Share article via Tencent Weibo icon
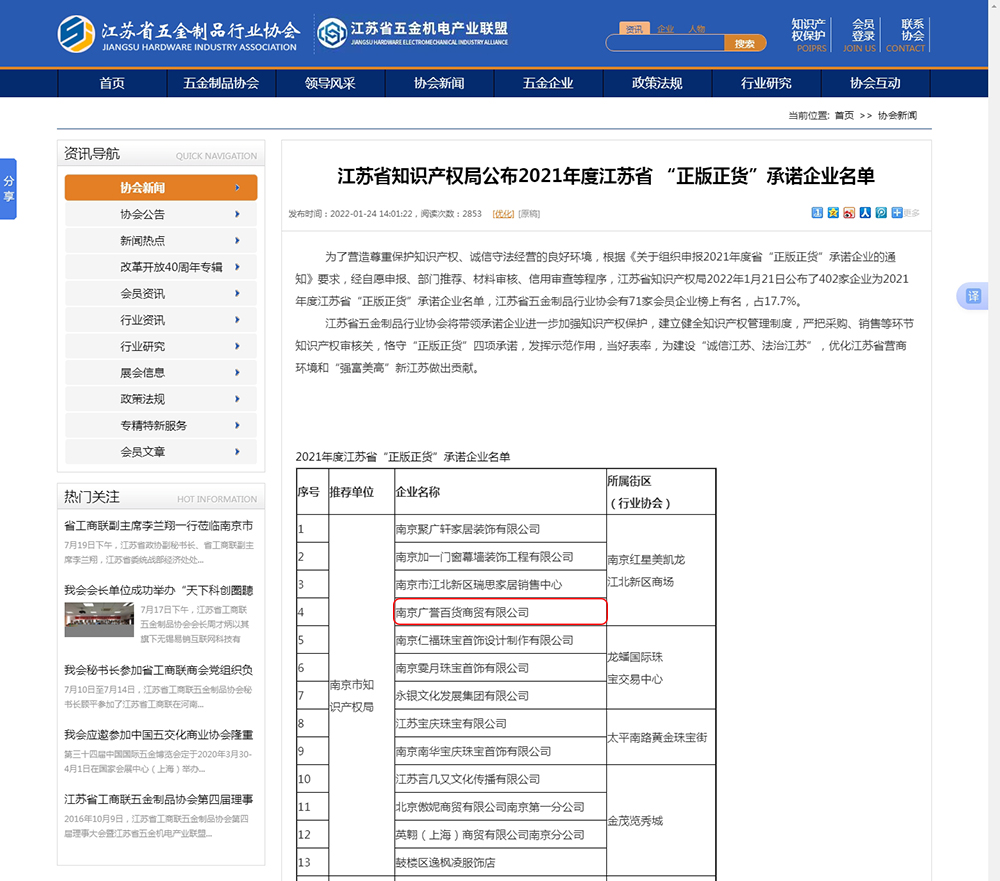This screenshot has height=881, width=1000. [881, 213]
